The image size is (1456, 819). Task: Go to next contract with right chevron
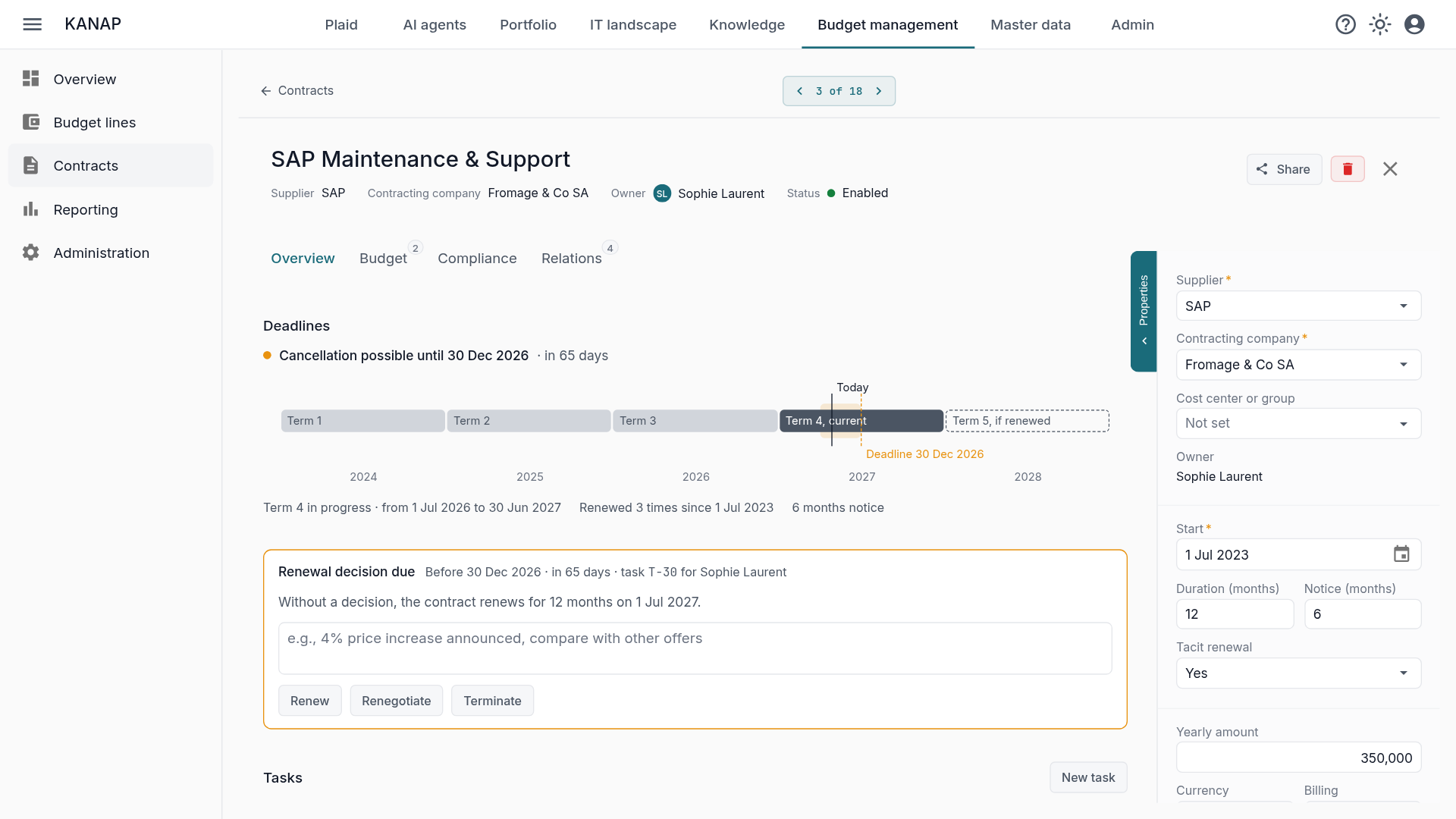tap(879, 91)
